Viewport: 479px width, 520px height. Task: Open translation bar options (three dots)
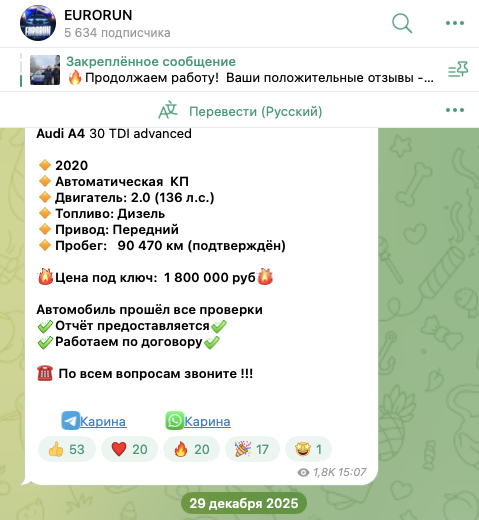[x=455, y=110]
